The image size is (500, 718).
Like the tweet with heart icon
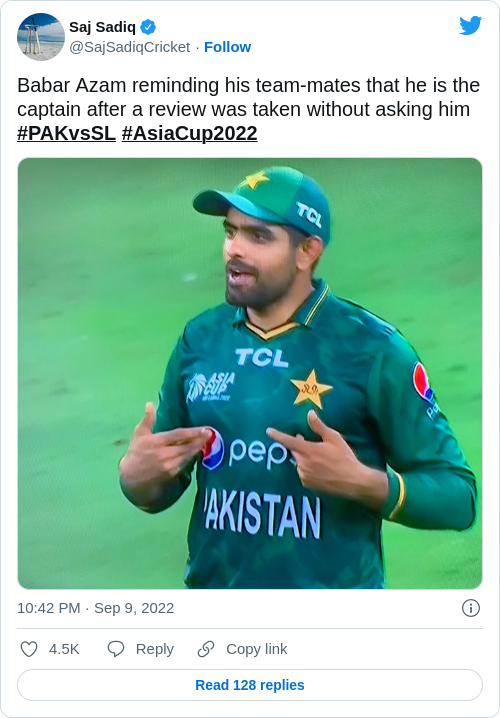tap(29, 649)
